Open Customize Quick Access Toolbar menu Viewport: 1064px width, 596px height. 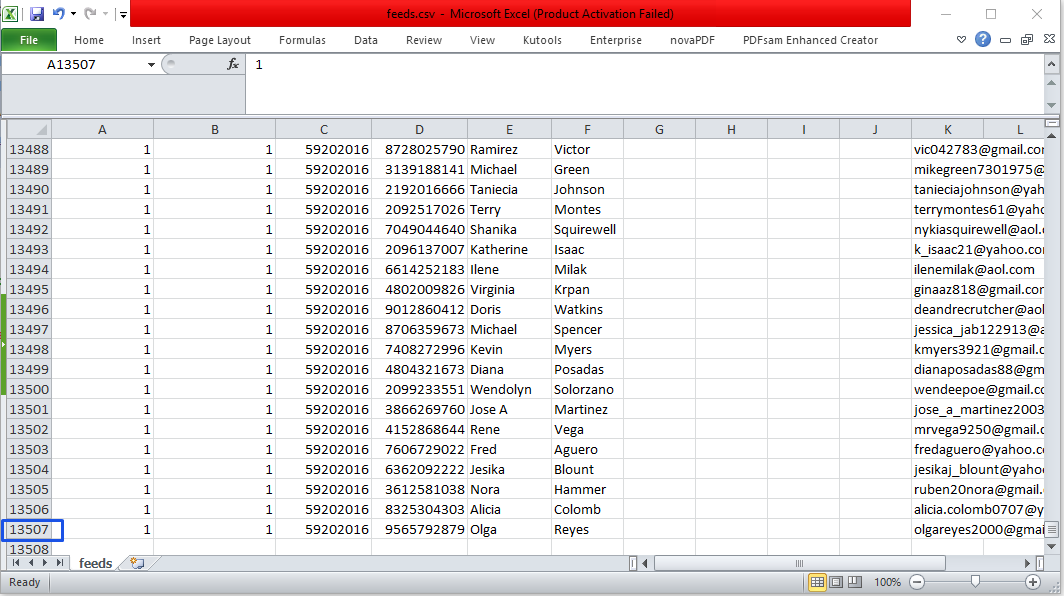pos(122,13)
